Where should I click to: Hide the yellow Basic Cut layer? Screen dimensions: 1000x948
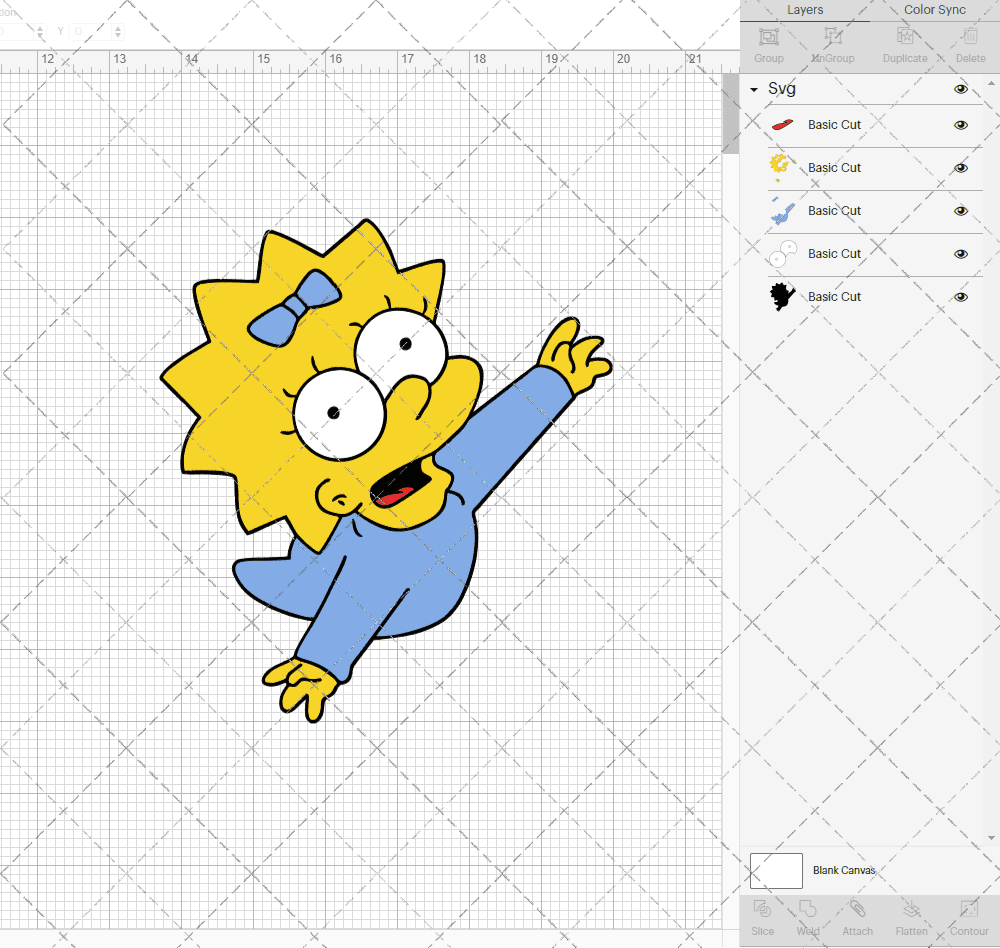click(x=960, y=168)
